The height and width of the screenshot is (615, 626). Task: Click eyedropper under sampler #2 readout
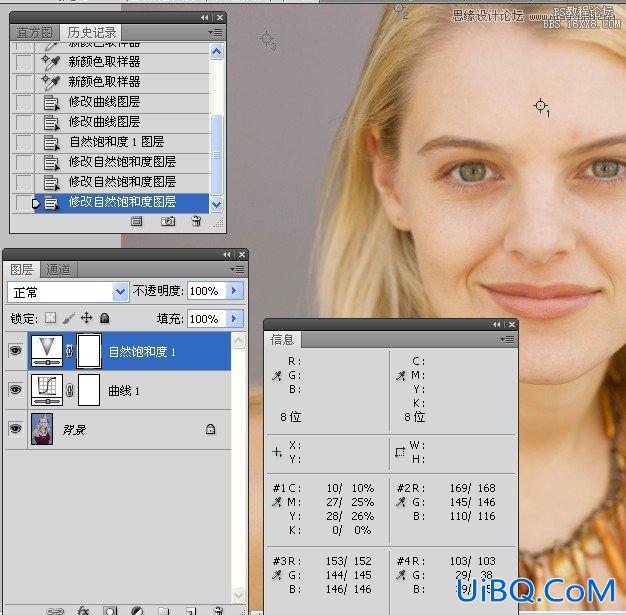pos(400,502)
